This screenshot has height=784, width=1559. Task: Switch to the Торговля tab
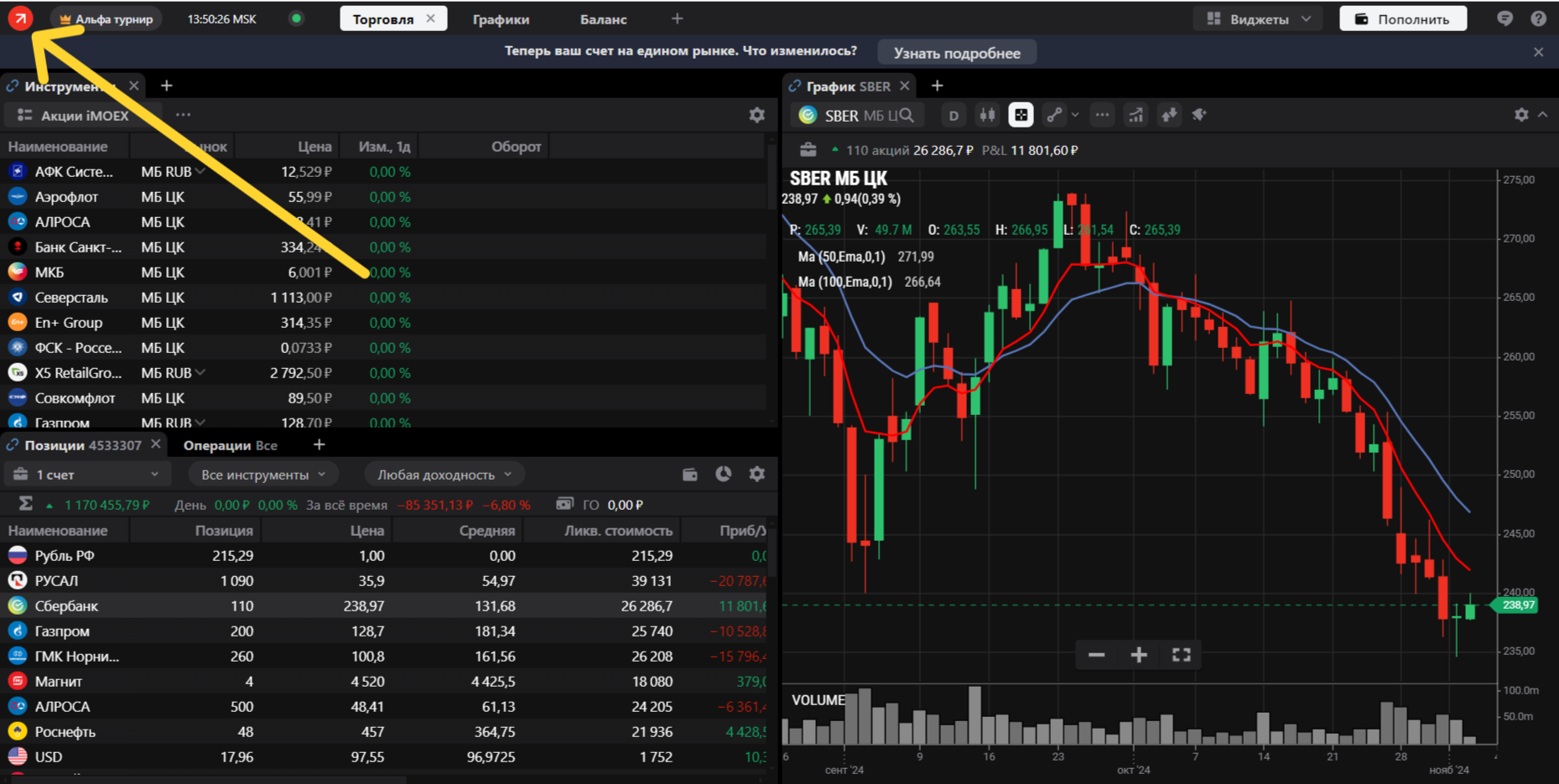[383, 18]
